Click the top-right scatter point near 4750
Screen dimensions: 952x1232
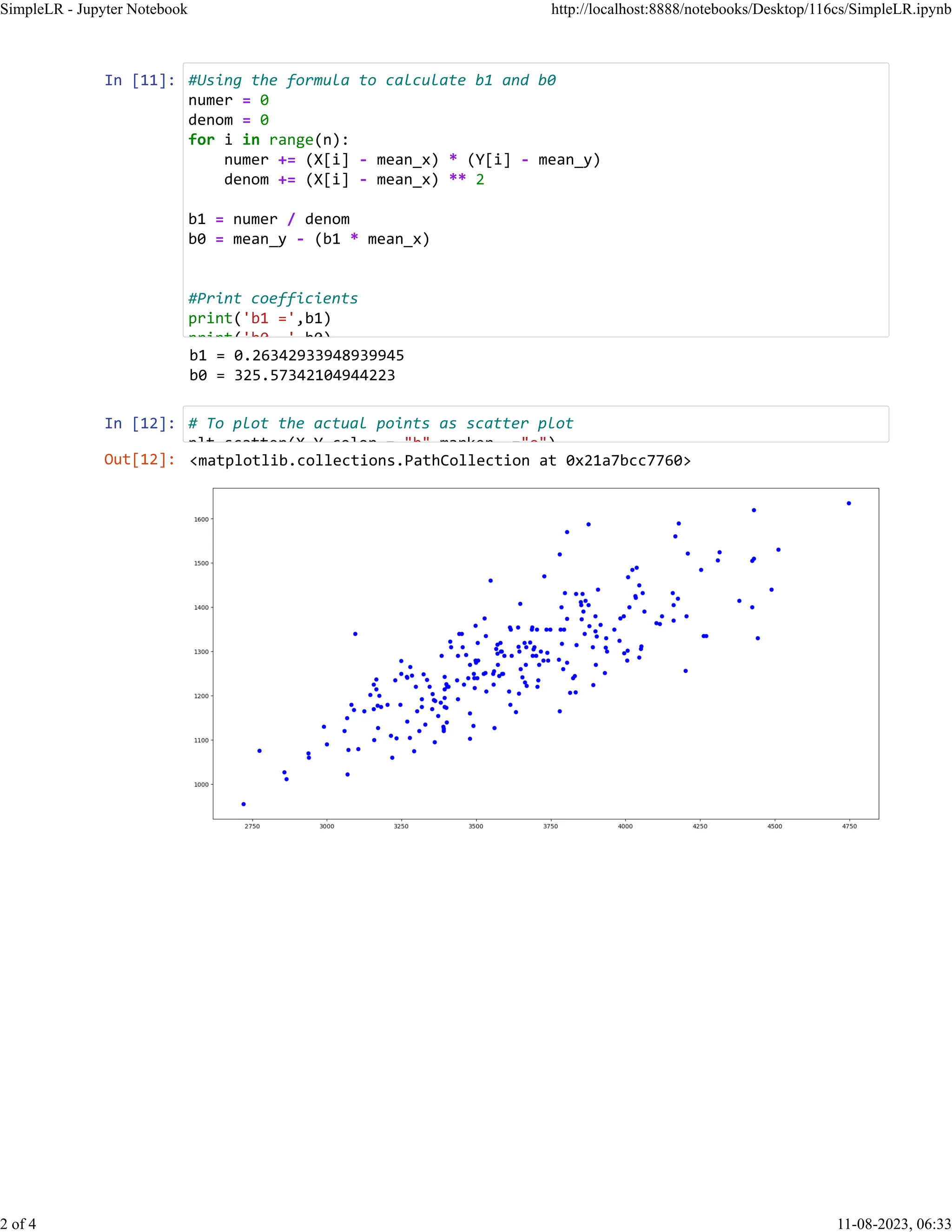(x=849, y=503)
